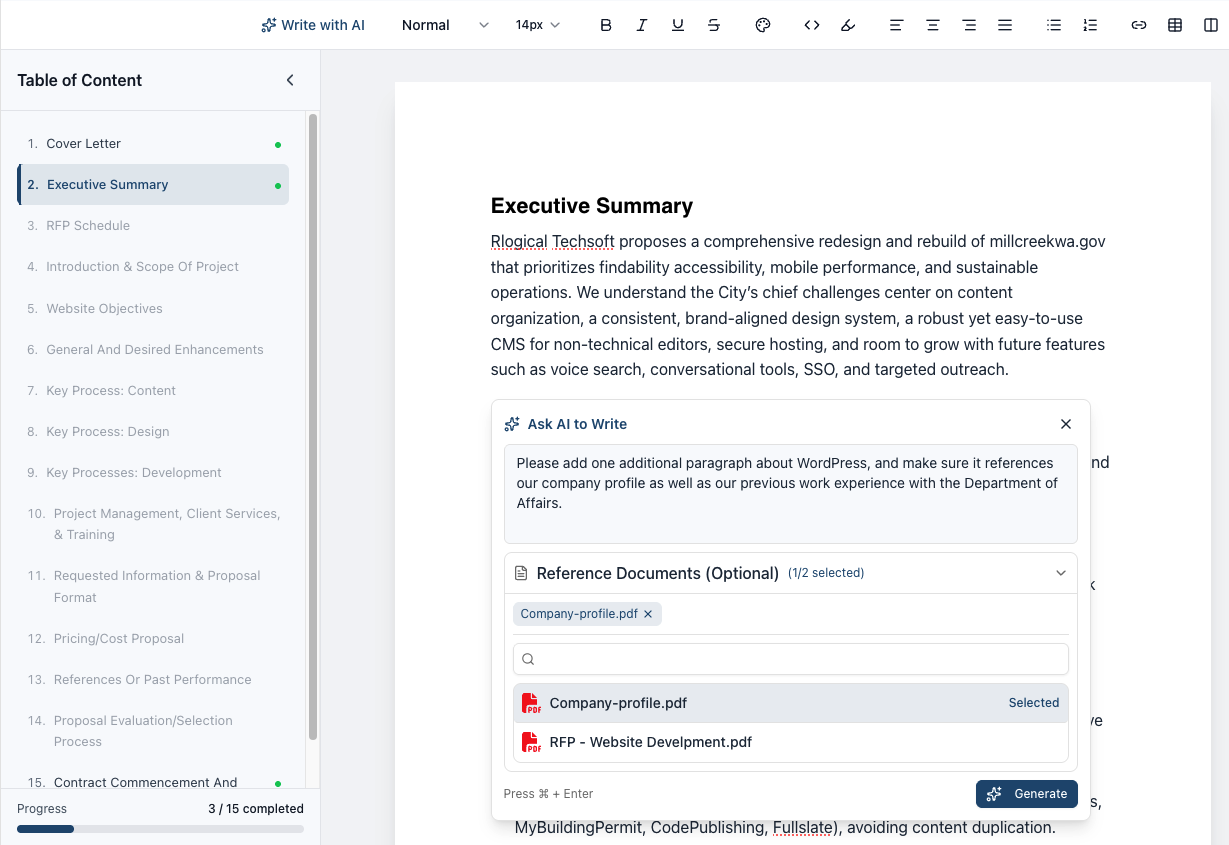Collapse the Reference Documents section
The height and width of the screenshot is (845, 1229).
point(1060,573)
